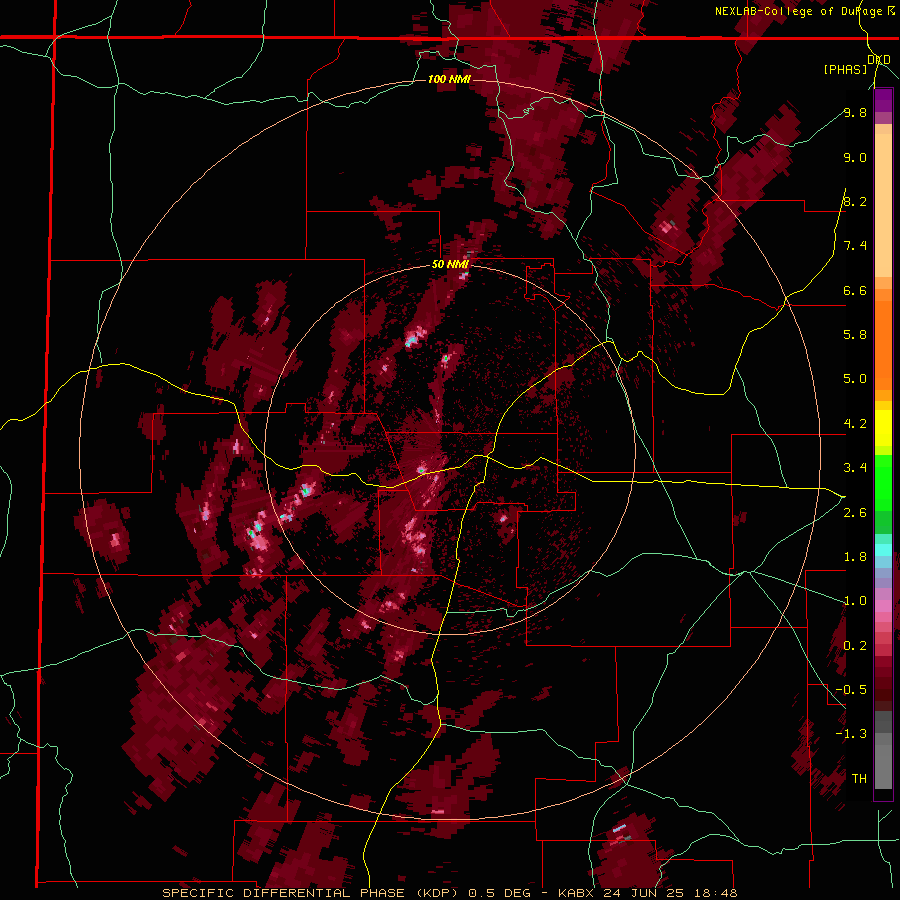Click the 8.2 value on color scale
Screen dimensions: 900x900
click(855, 201)
